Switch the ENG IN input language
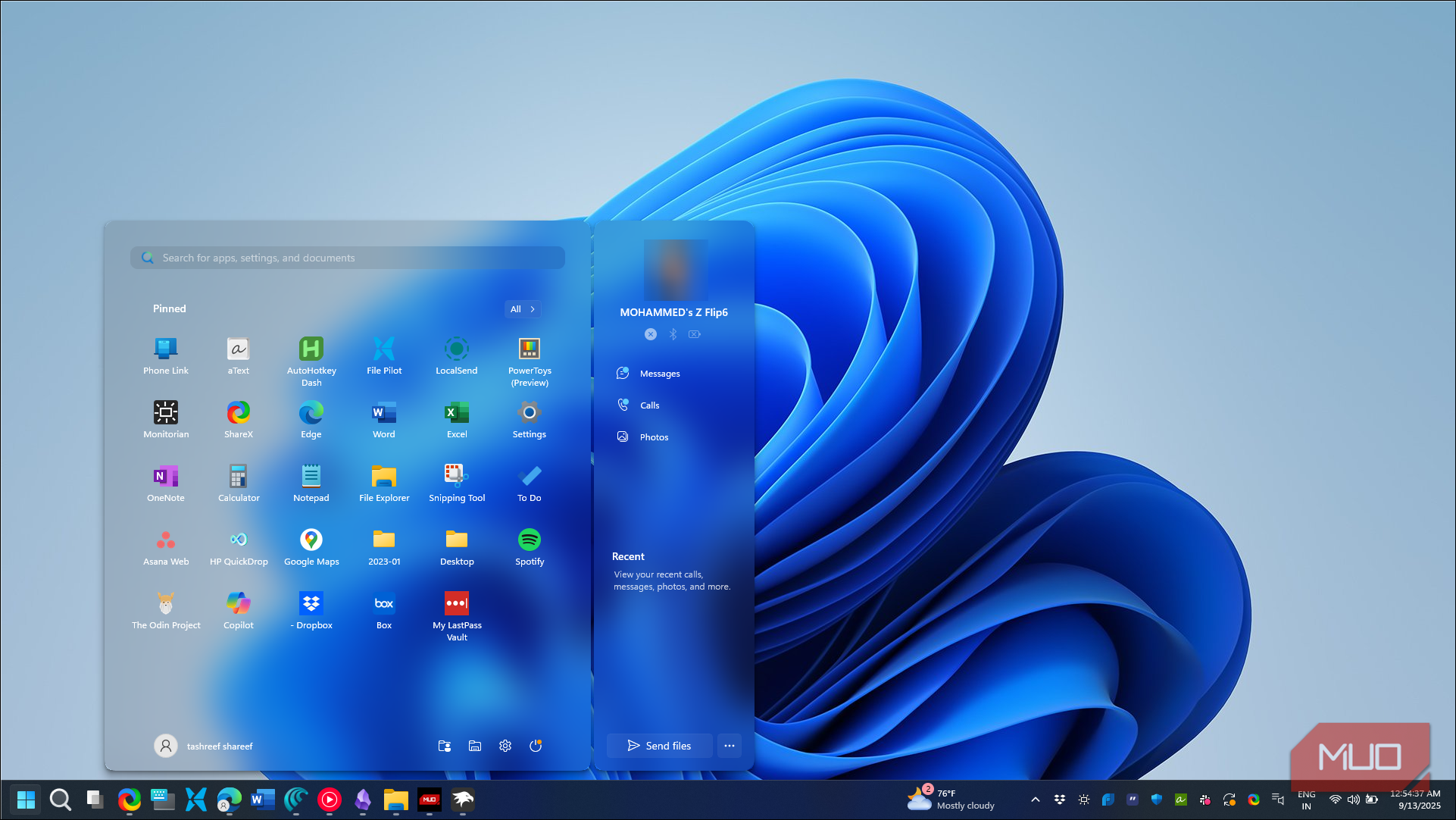 (1306, 800)
